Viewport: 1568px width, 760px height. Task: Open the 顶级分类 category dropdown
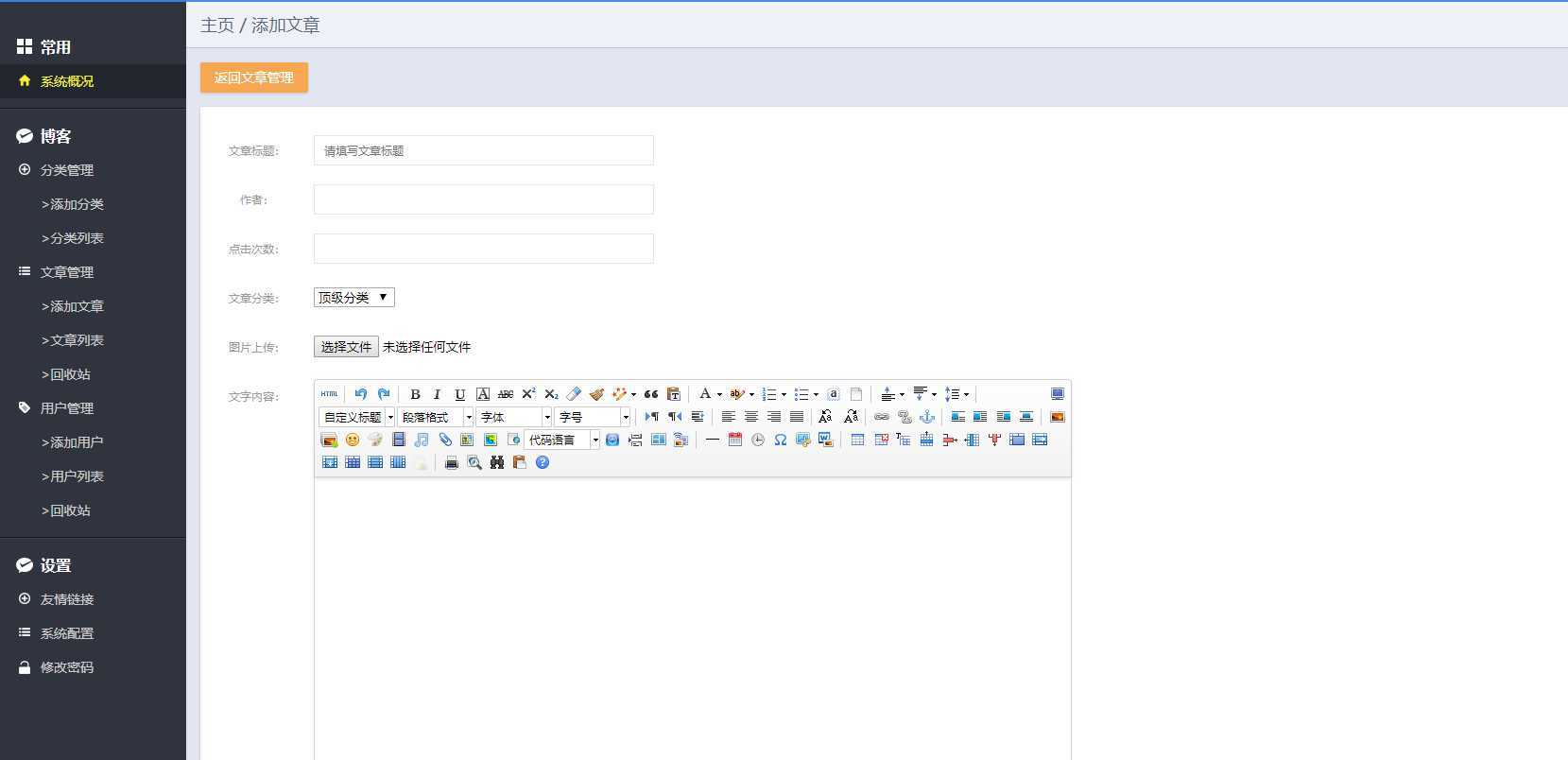(354, 298)
